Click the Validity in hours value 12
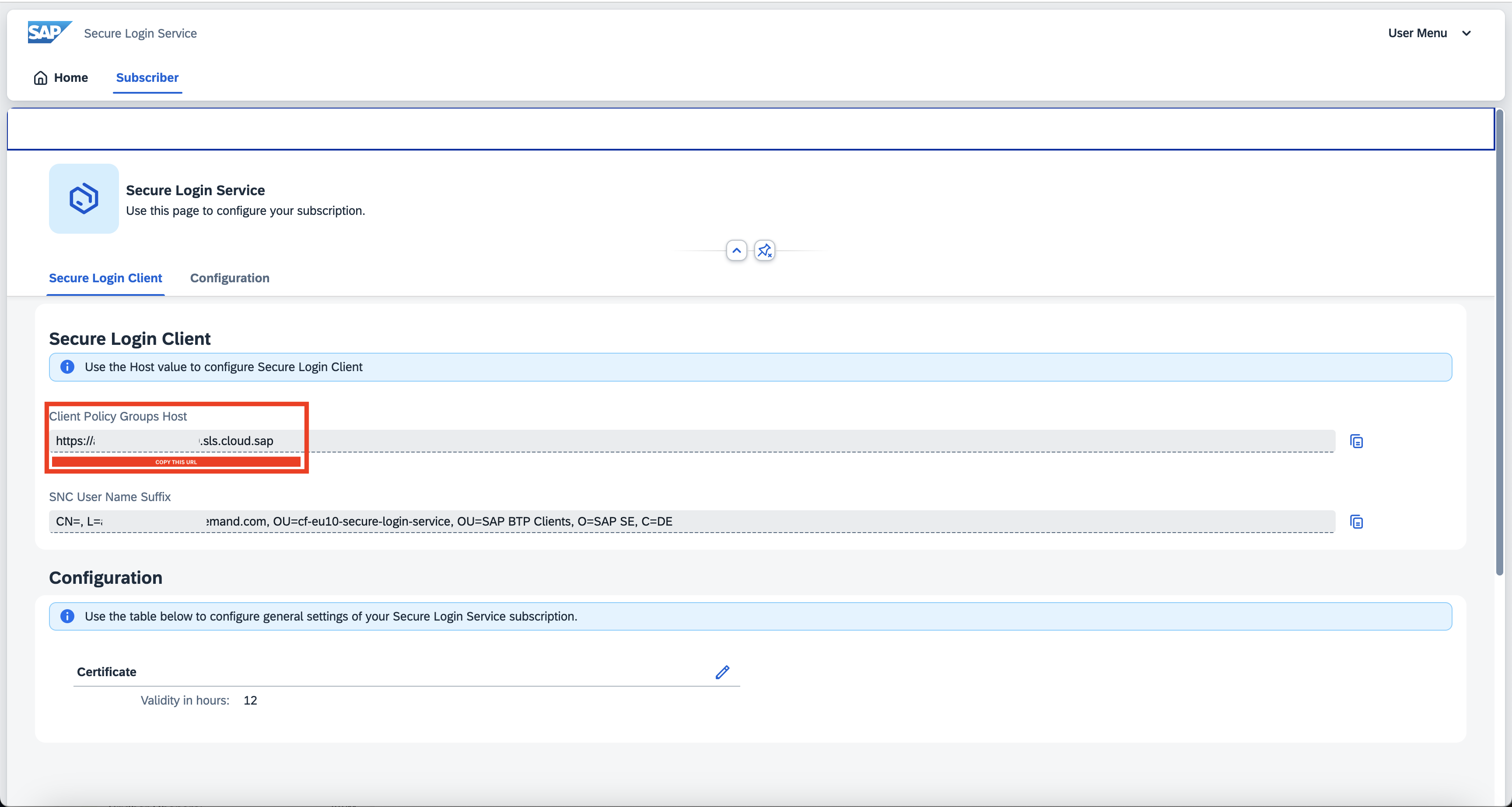The image size is (1512, 807). pyautogui.click(x=251, y=700)
